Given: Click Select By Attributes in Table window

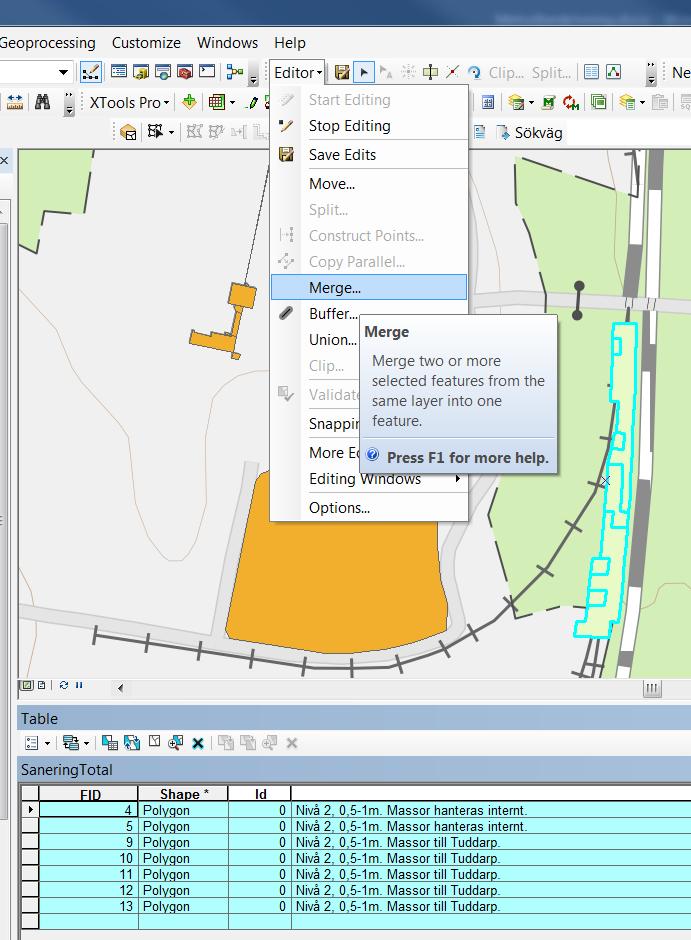Looking at the screenshot, I should (110, 743).
